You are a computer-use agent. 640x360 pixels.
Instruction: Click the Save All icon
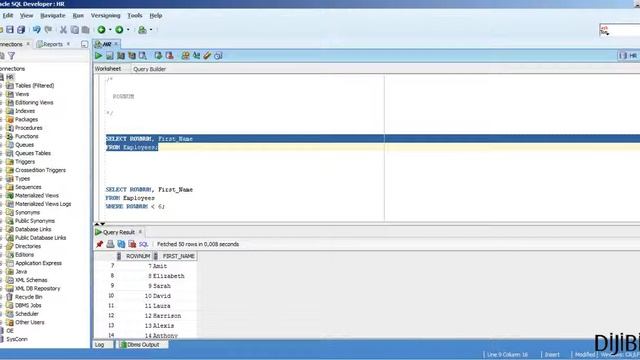pos(21,29)
